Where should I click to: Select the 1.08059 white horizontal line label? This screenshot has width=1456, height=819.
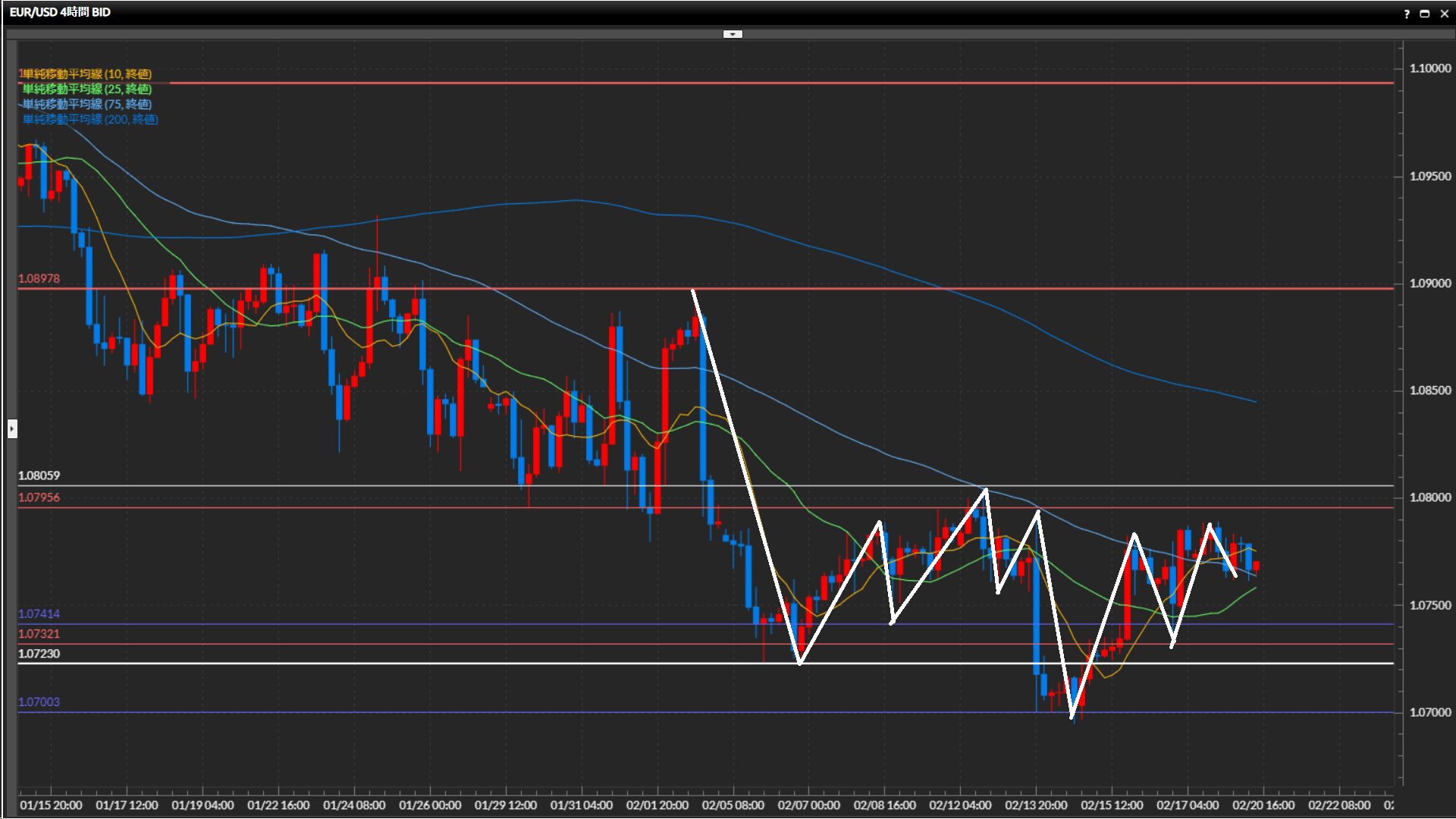[39, 475]
